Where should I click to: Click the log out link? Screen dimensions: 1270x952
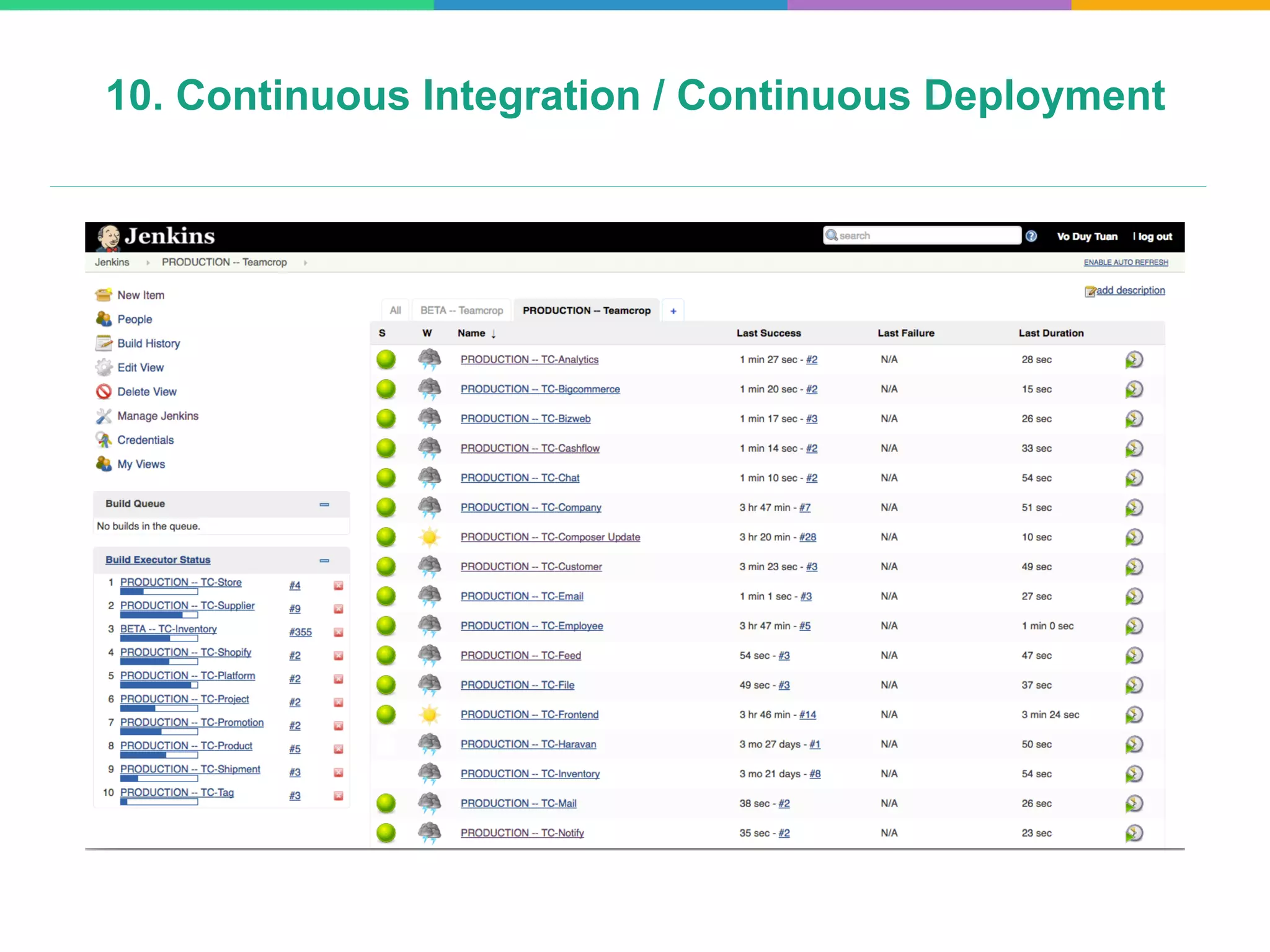(1155, 237)
